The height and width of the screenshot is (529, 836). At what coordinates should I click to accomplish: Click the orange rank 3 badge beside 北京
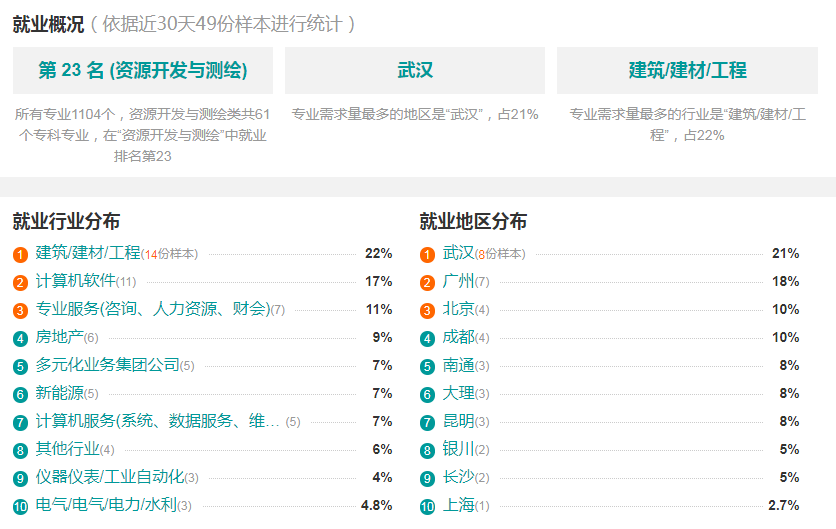(427, 310)
